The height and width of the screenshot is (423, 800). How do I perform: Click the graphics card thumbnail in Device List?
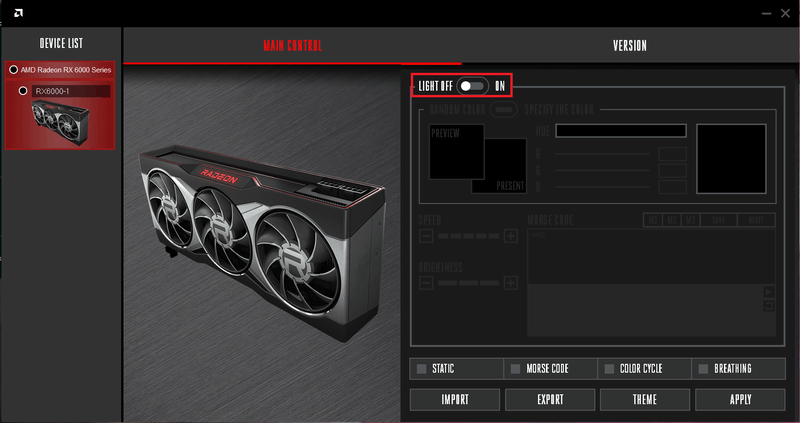point(60,122)
